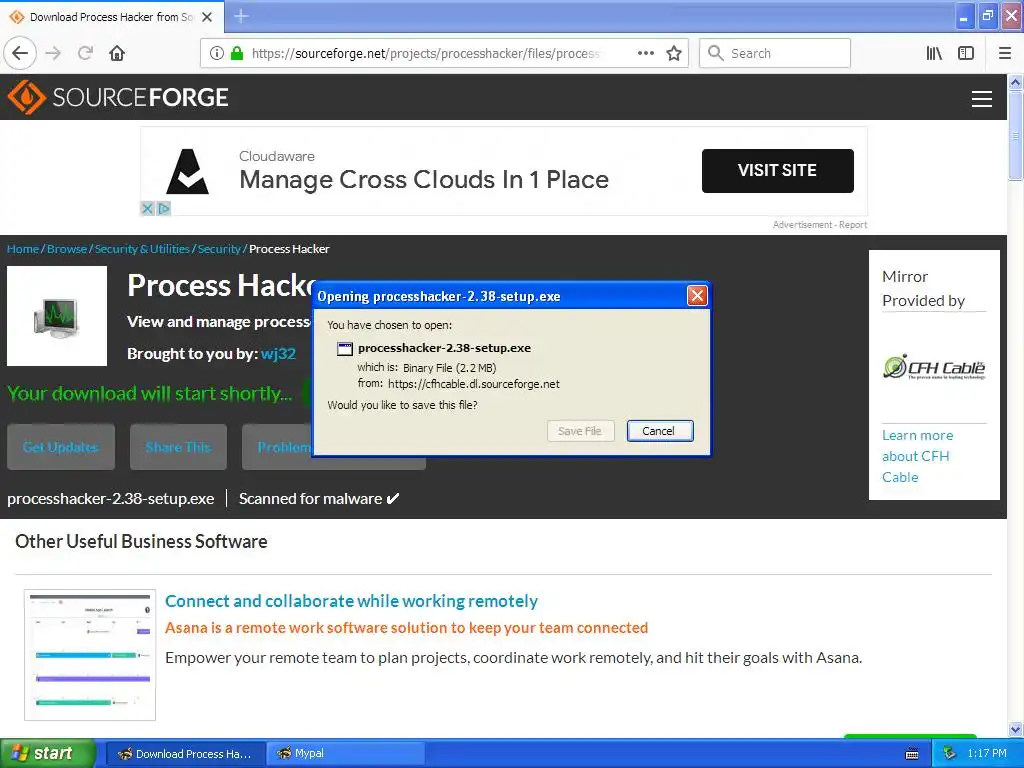1024x768 pixels.
Task: Click Save File in the download dialog
Action: coord(580,431)
